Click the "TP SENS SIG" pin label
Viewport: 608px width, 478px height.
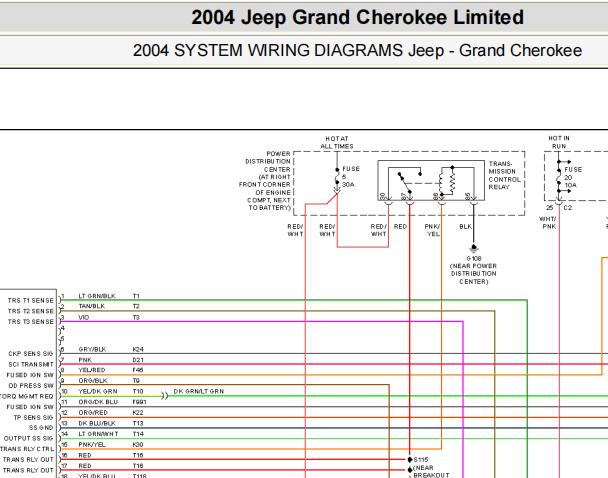pyautogui.click(x=33, y=418)
